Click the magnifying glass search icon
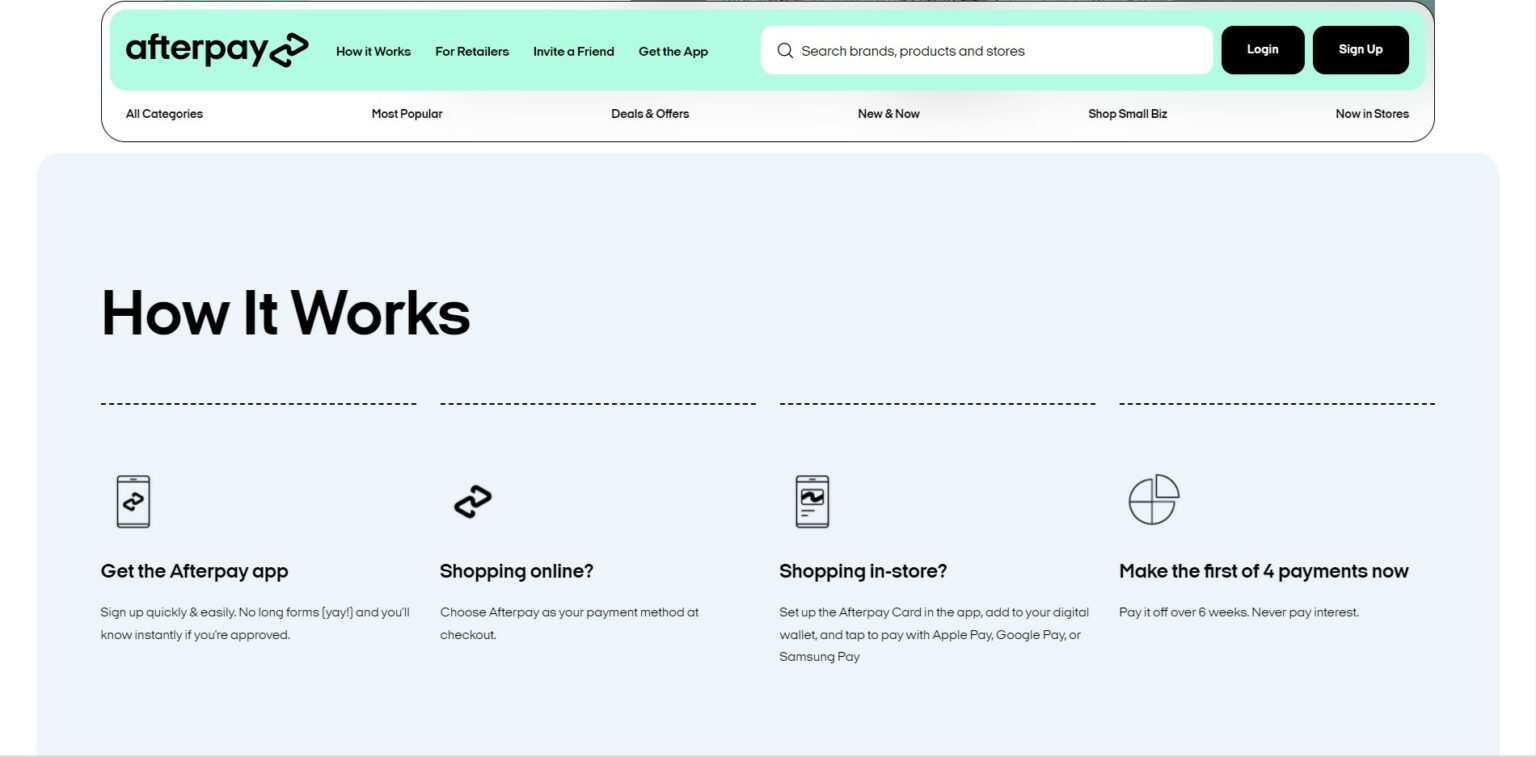The image size is (1536, 757). coord(785,51)
